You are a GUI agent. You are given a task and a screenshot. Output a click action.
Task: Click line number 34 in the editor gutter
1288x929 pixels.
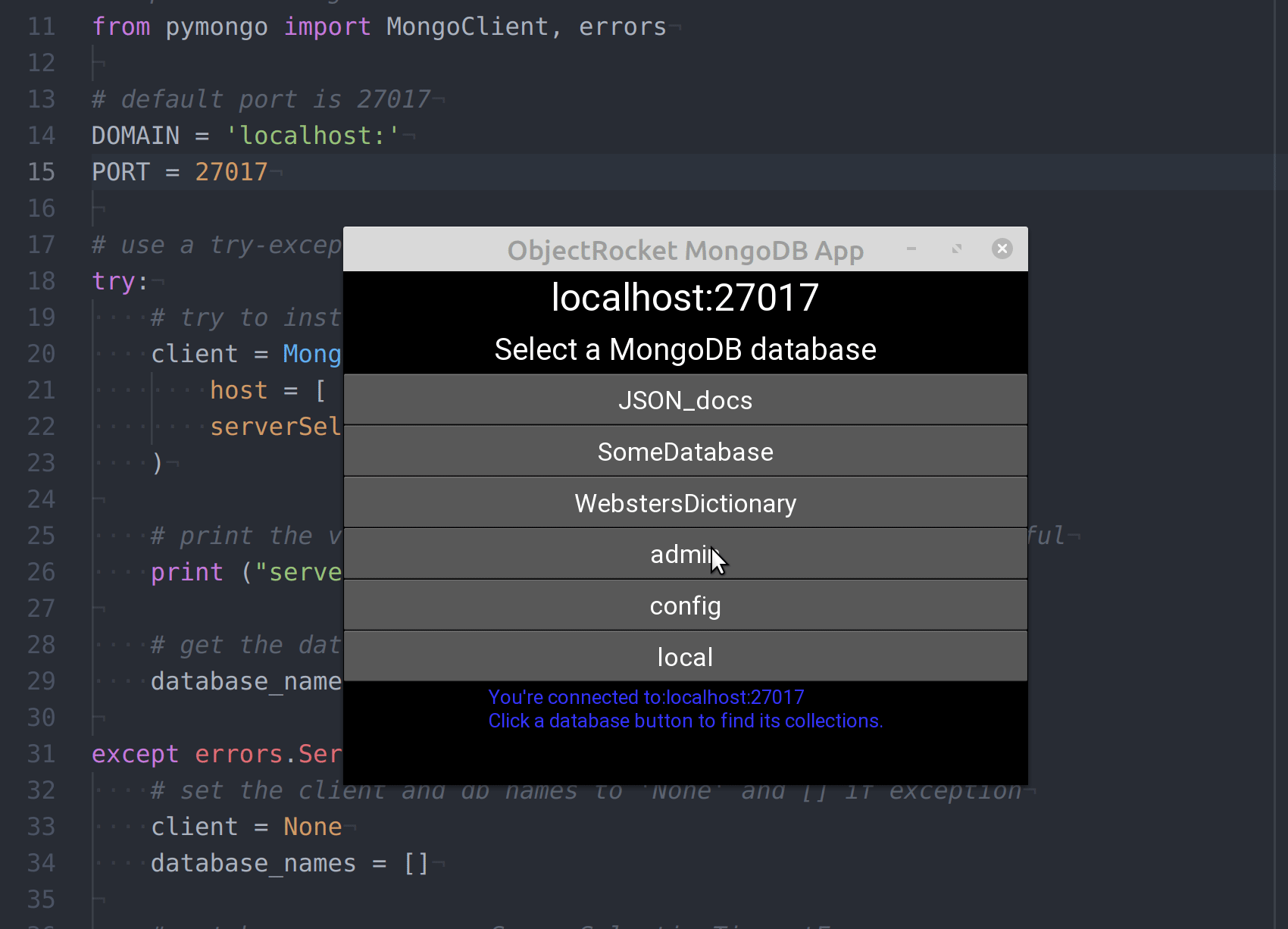[x=41, y=863]
